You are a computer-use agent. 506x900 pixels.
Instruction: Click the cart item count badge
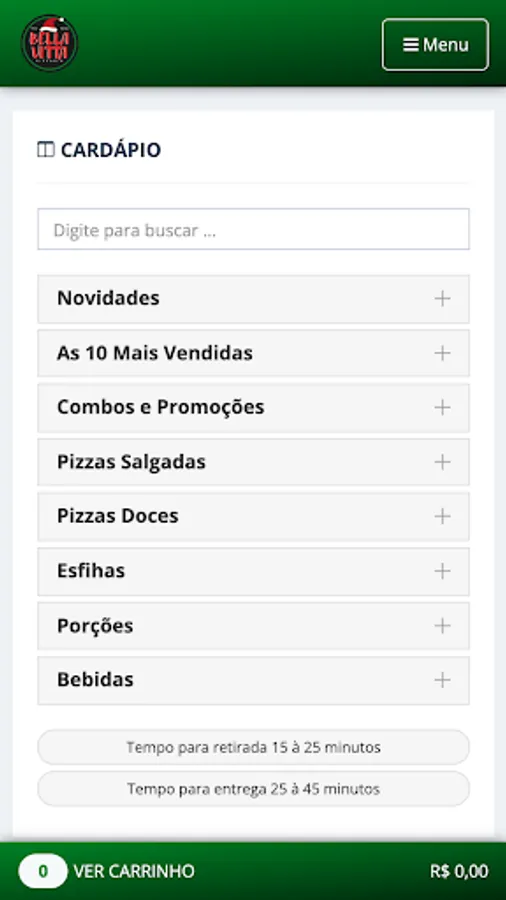tap(43, 871)
